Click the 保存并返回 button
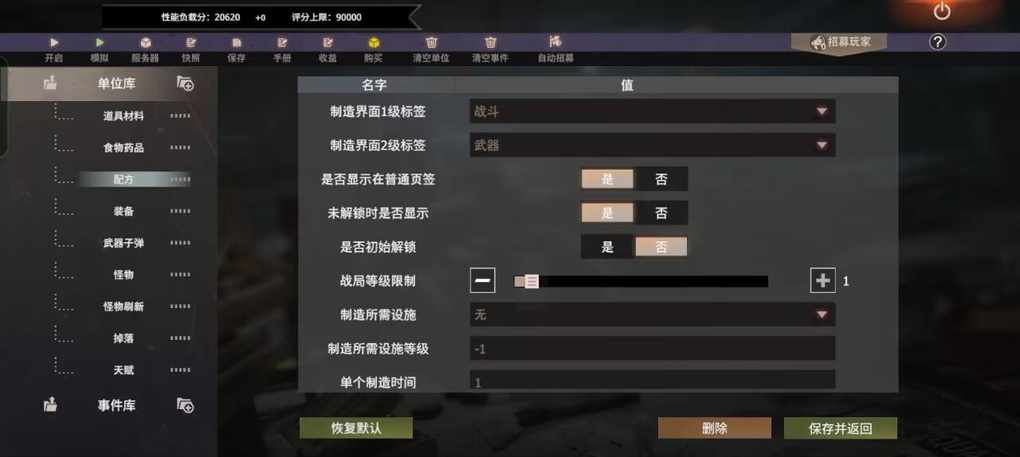1020x457 pixels. point(840,428)
